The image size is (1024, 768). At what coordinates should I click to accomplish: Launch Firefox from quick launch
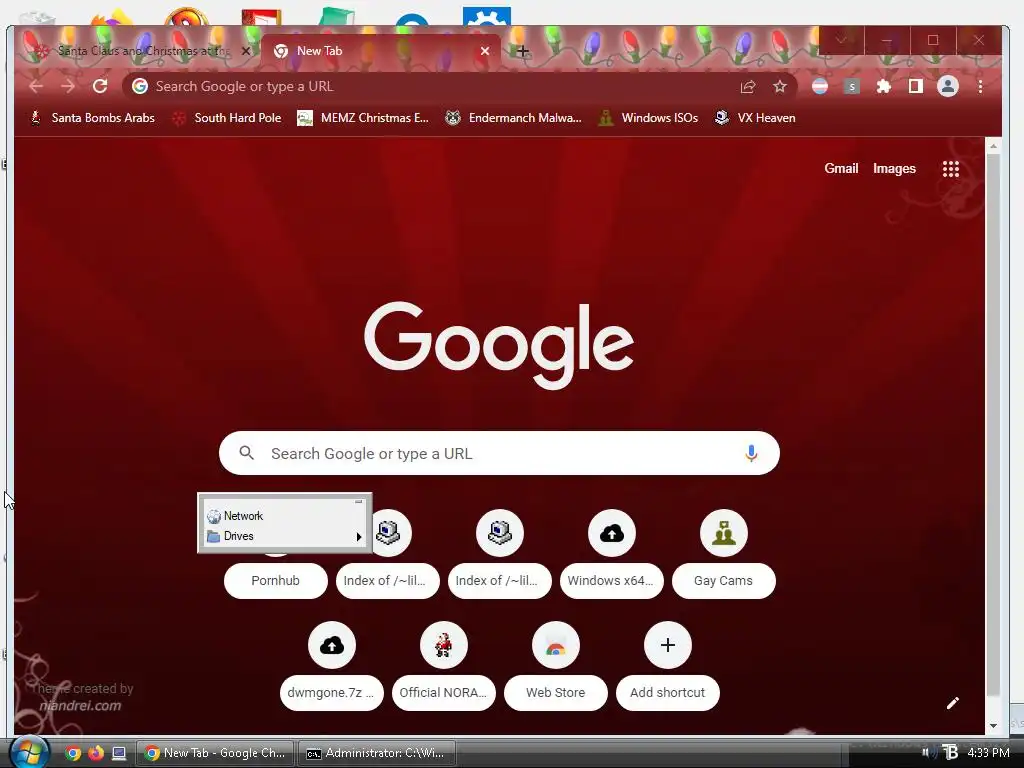(96, 753)
